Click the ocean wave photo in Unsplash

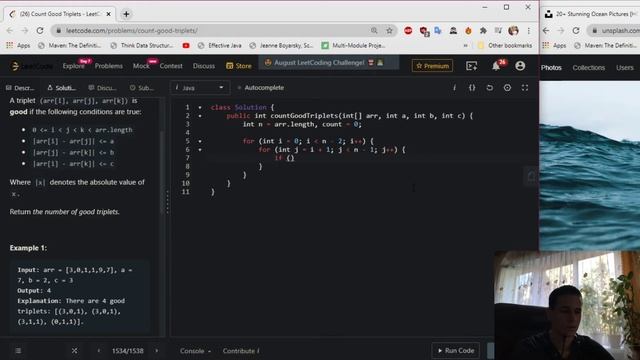click(x=589, y=165)
